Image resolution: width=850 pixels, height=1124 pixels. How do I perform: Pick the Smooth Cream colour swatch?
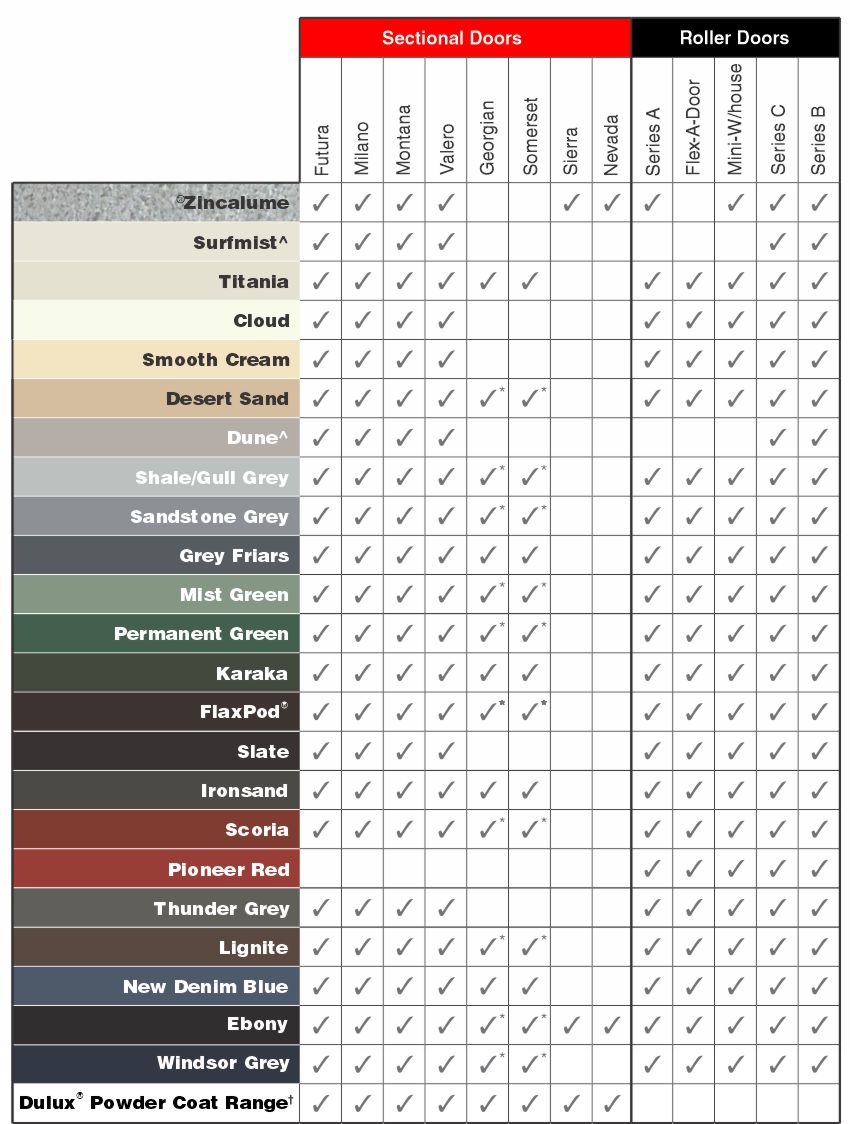(156, 359)
